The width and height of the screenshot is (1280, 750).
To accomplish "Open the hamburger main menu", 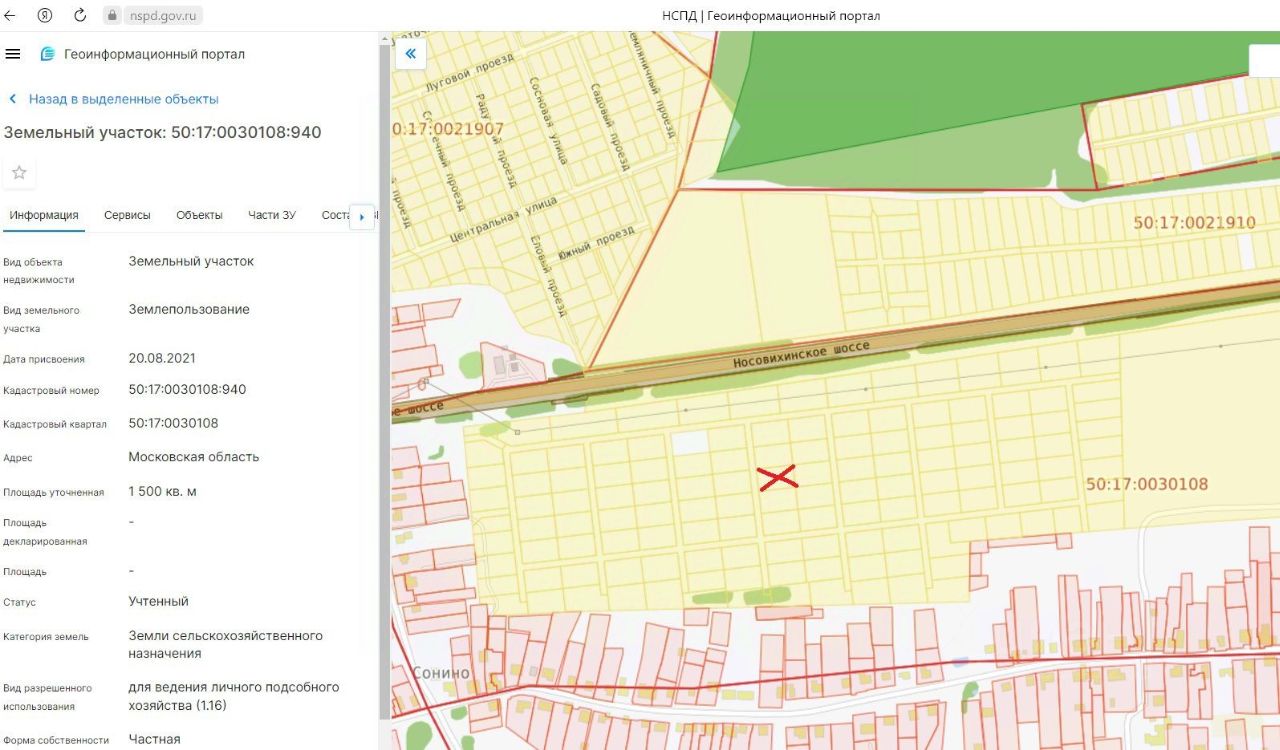I will coord(13,54).
